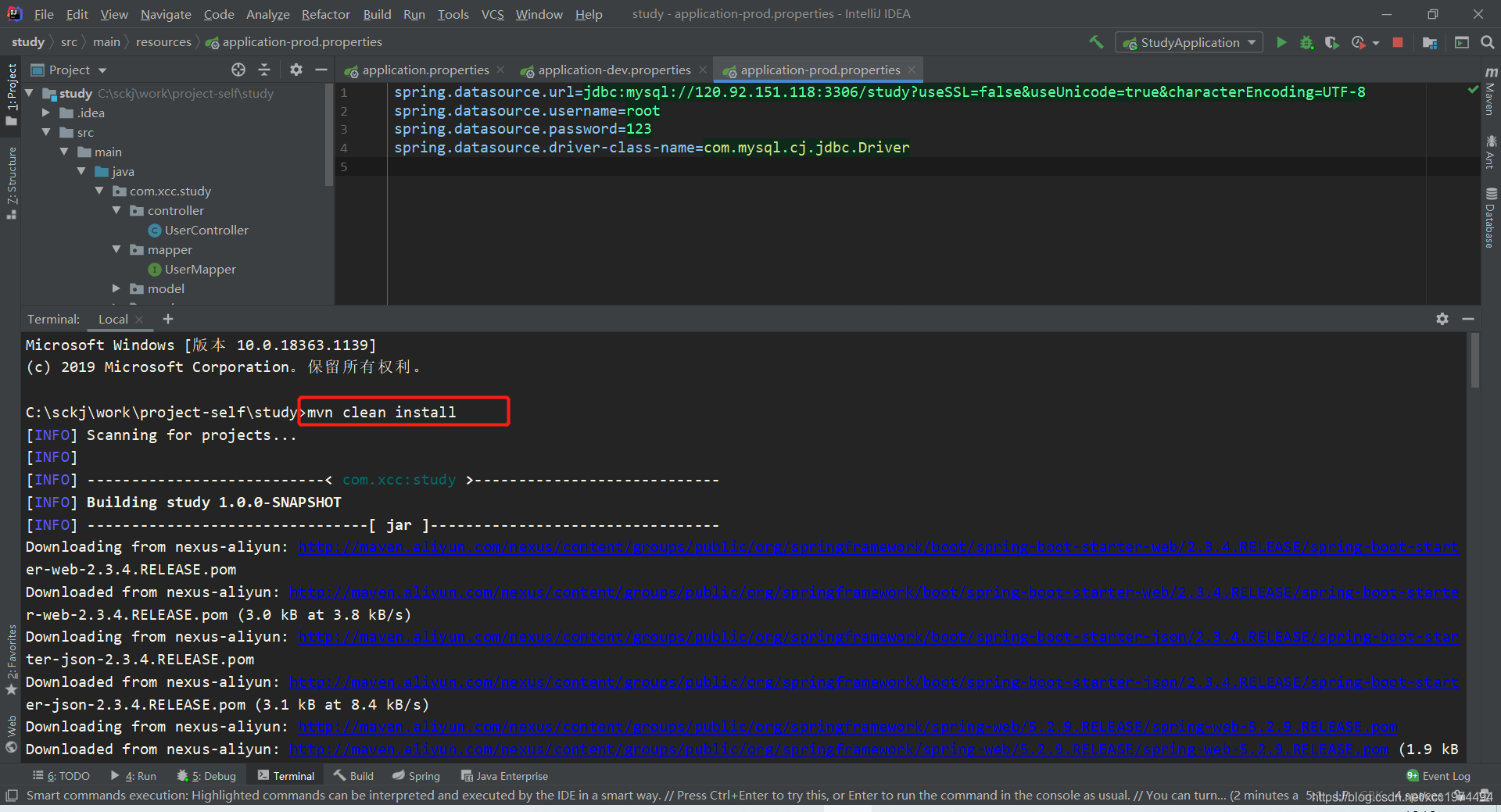This screenshot has height=812, width=1501.
Task: Open the Database side tool window
Action: [x=1491, y=218]
